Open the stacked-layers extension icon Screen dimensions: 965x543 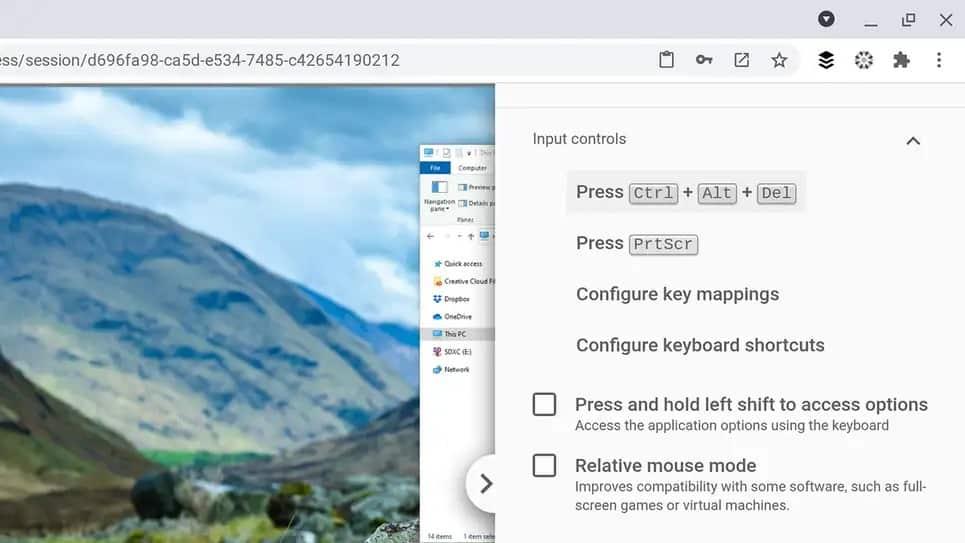click(826, 60)
